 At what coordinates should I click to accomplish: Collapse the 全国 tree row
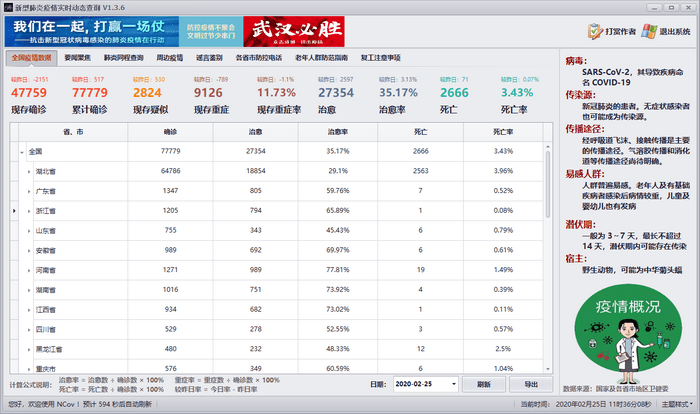[21, 152]
